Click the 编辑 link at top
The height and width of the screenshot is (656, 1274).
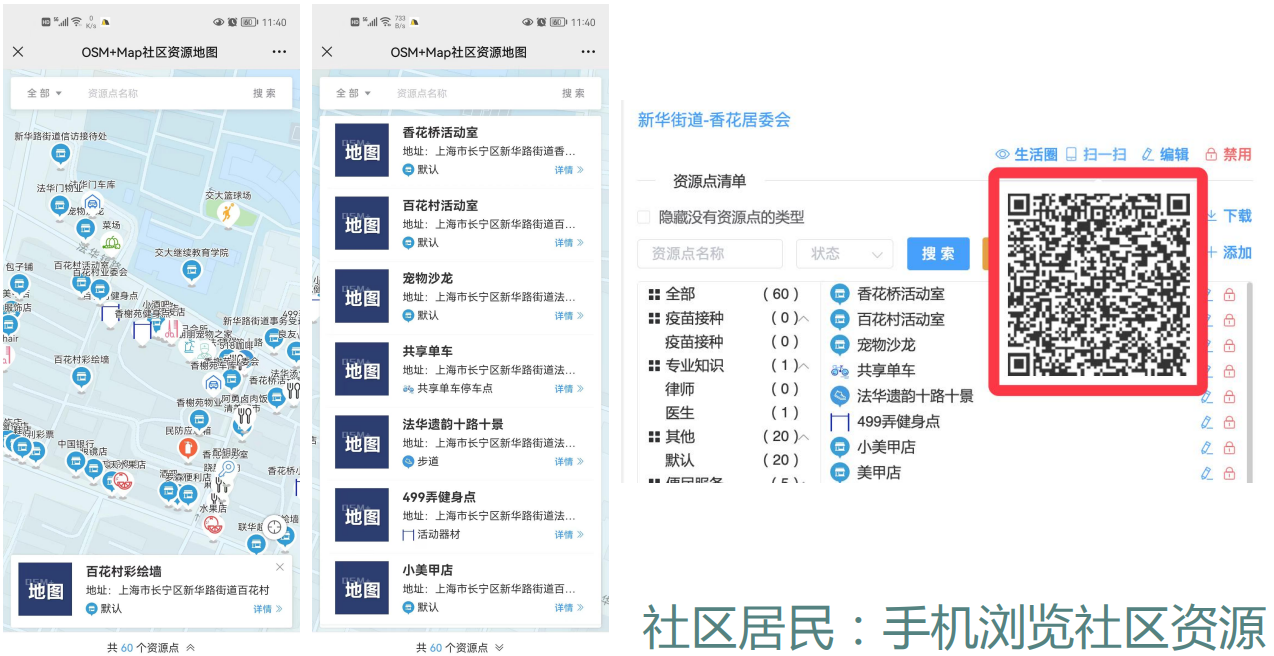pos(1165,154)
